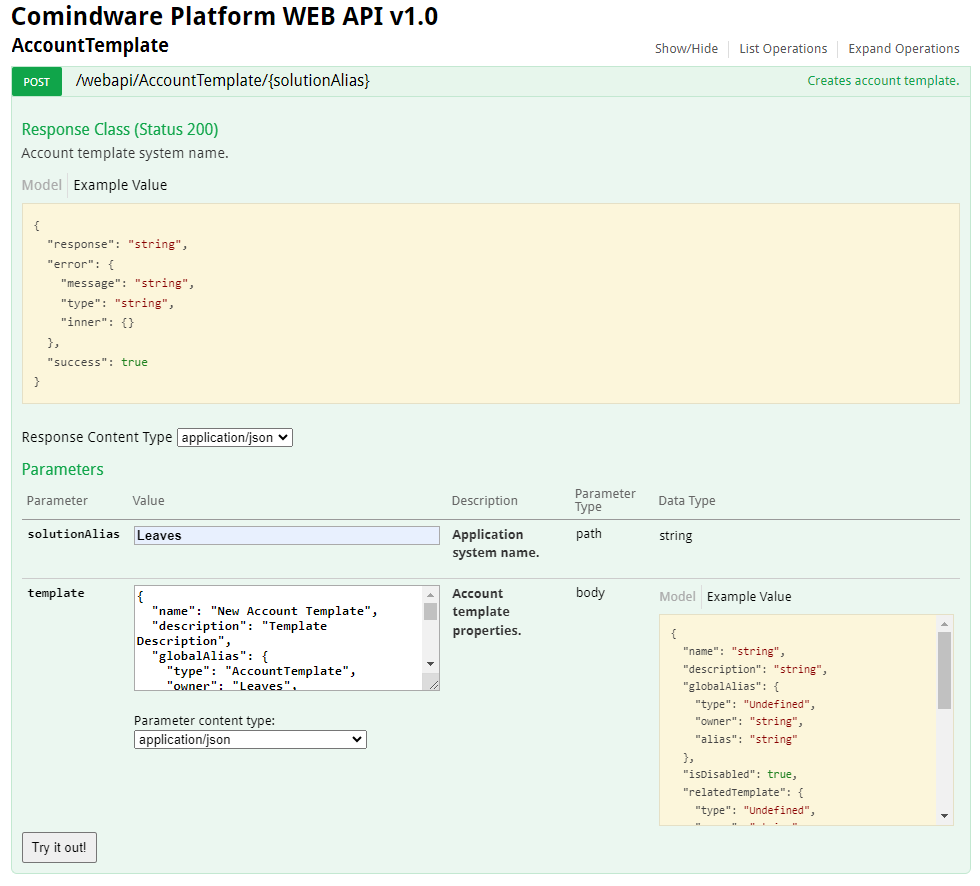This screenshot has height=886, width=980.
Task: Open the Parameter content type dropdown
Action: point(250,740)
